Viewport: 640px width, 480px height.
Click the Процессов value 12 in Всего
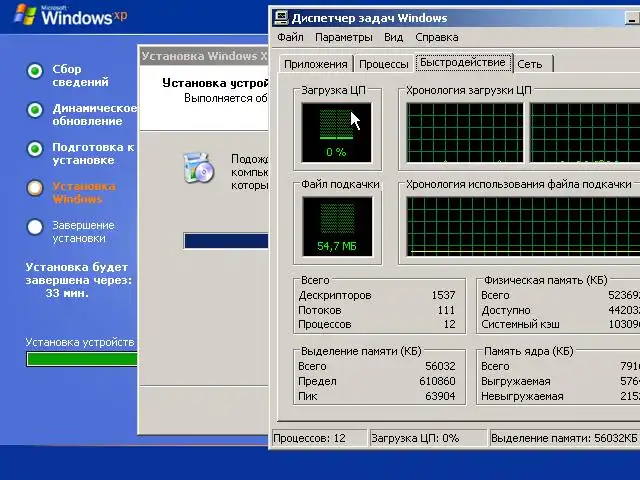(449, 324)
